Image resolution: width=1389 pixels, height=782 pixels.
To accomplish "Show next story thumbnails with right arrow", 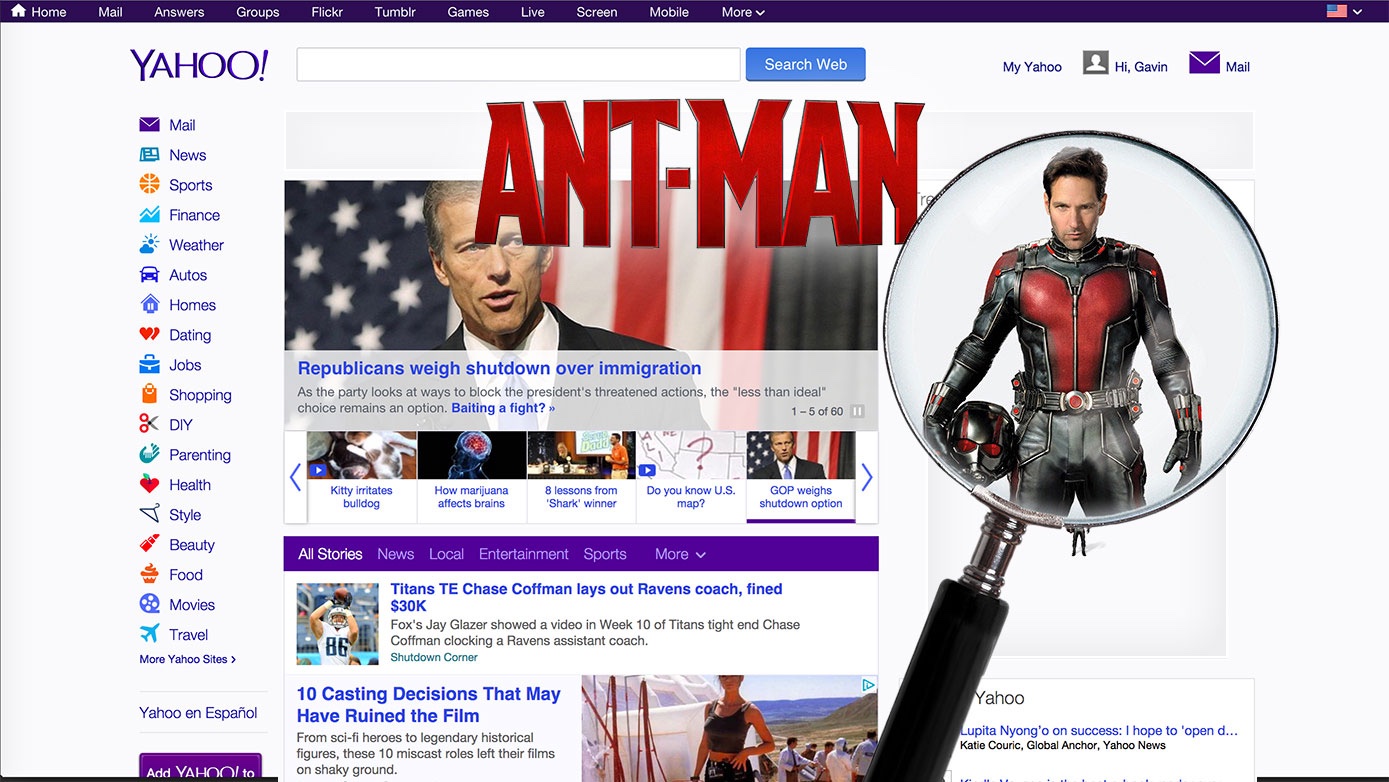I will click(867, 477).
